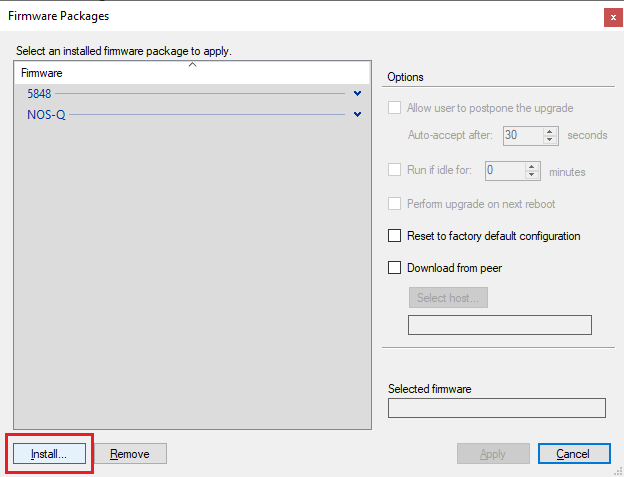Image resolution: width=624 pixels, height=477 pixels.
Task: Expand the NOS-Q firmware group chevron
Action: point(357,114)
